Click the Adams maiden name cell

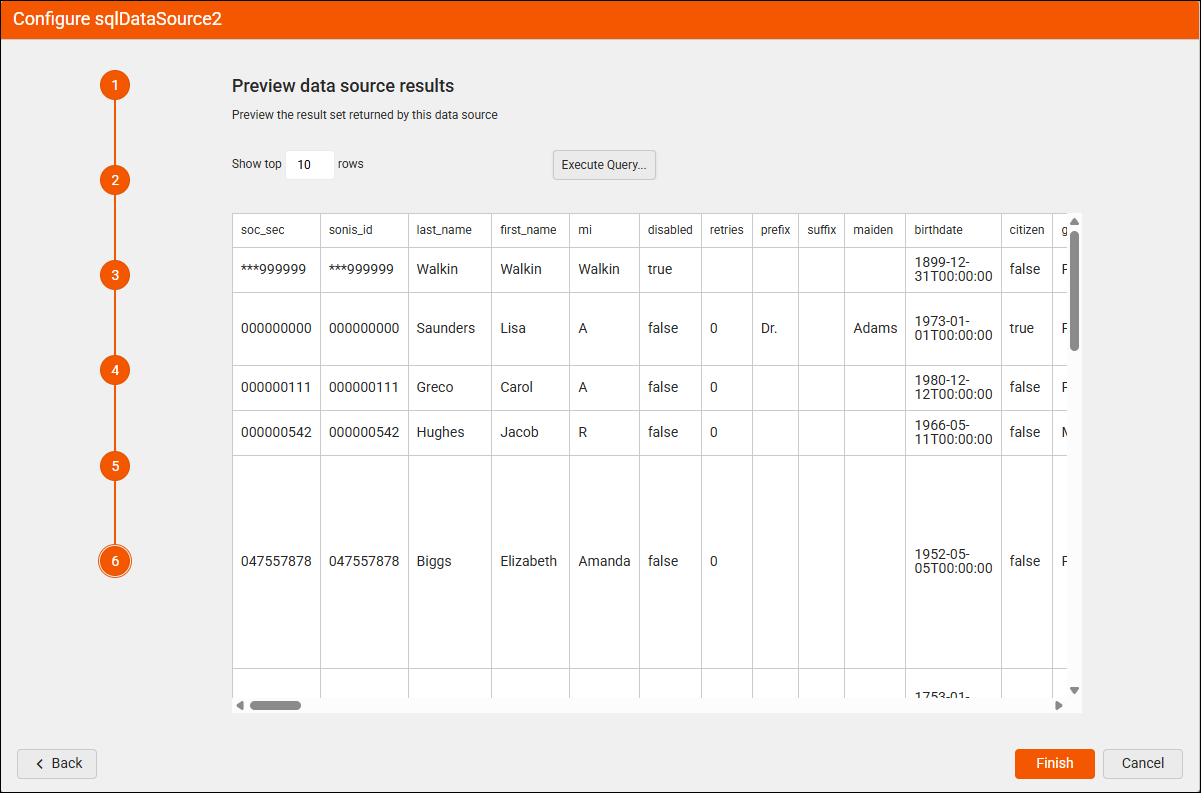click(x=875, y=329)
